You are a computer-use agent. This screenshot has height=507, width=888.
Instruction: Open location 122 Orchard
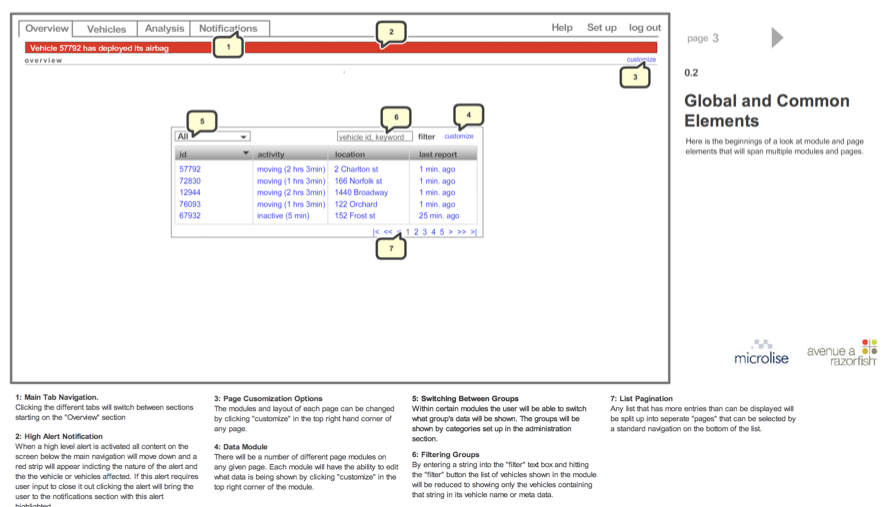pyautogui.click(x=356, y=204)
